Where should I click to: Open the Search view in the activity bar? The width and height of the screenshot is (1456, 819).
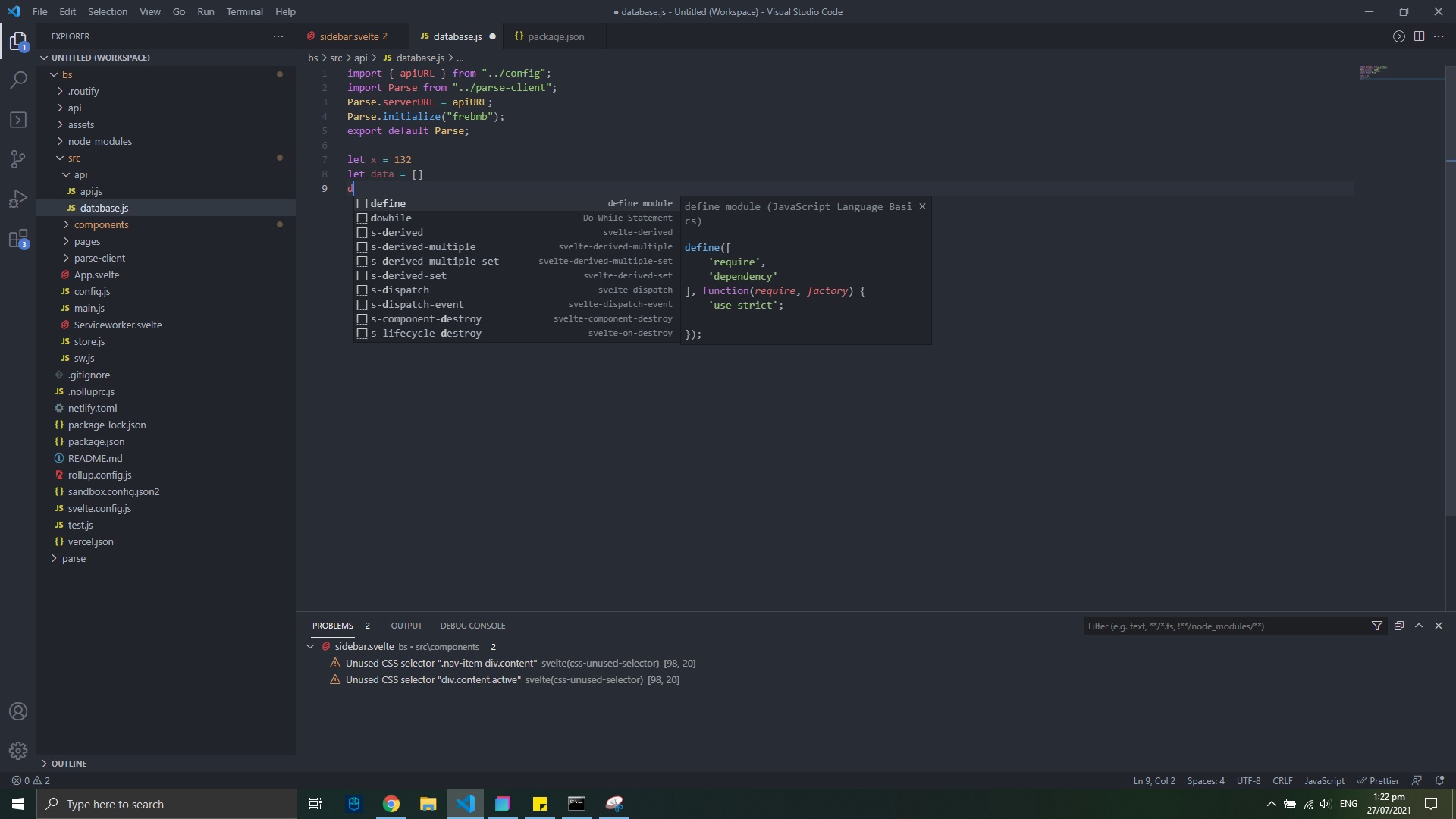tap(17, 80)
